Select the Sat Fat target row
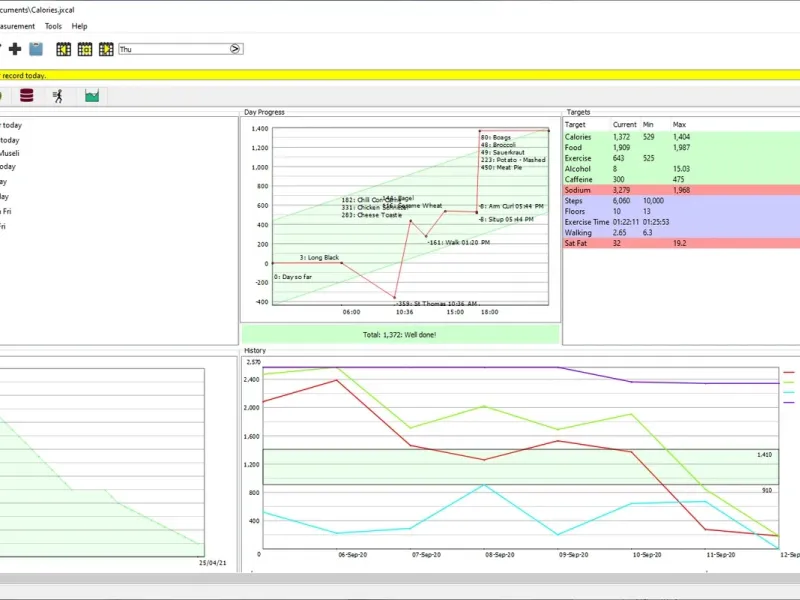This screenshot has height=600, width=800. pos(681,243)
